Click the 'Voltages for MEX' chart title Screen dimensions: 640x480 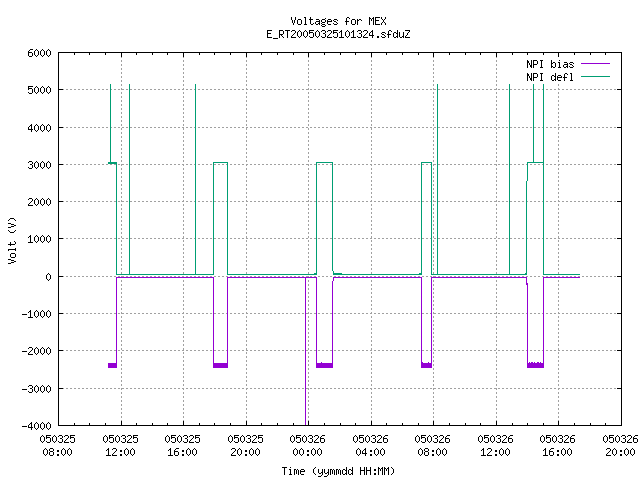tap(338, 21)
